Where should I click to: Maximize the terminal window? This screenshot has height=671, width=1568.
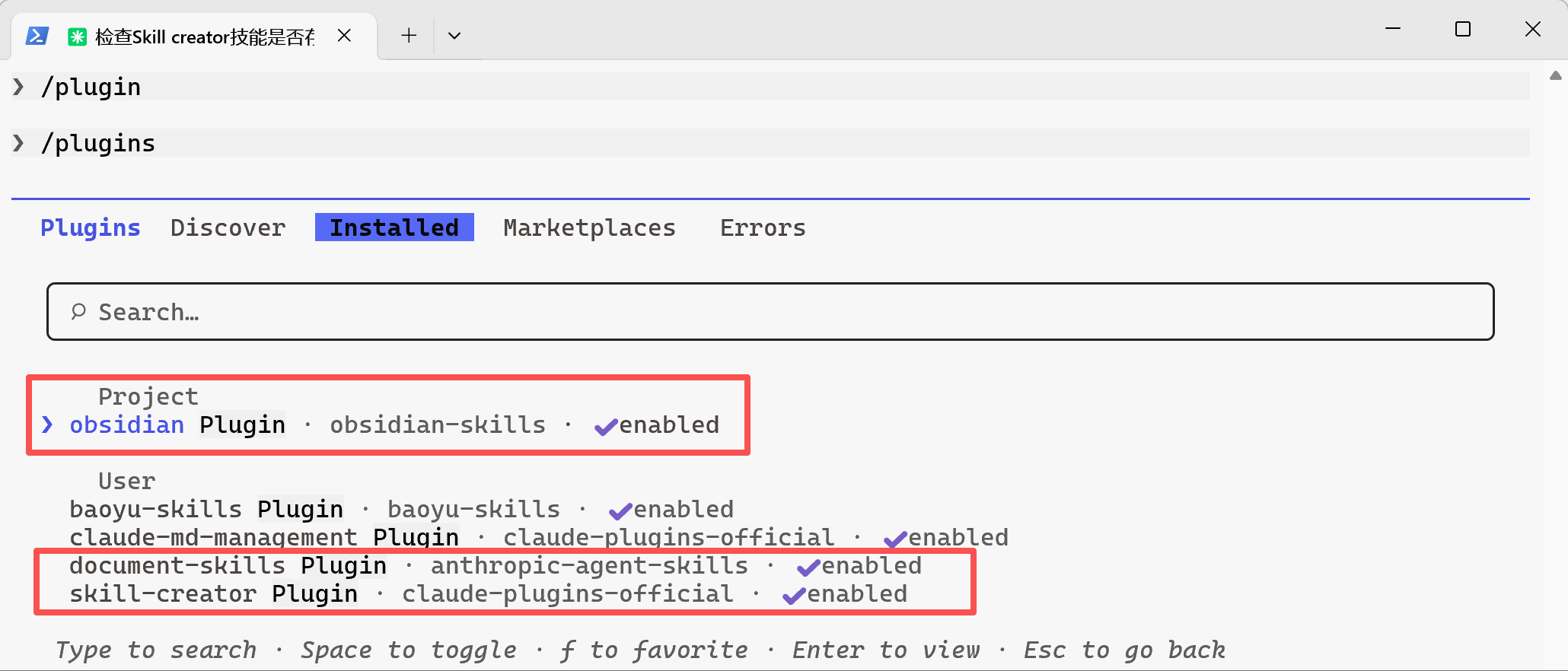[x=1463, y=29]
